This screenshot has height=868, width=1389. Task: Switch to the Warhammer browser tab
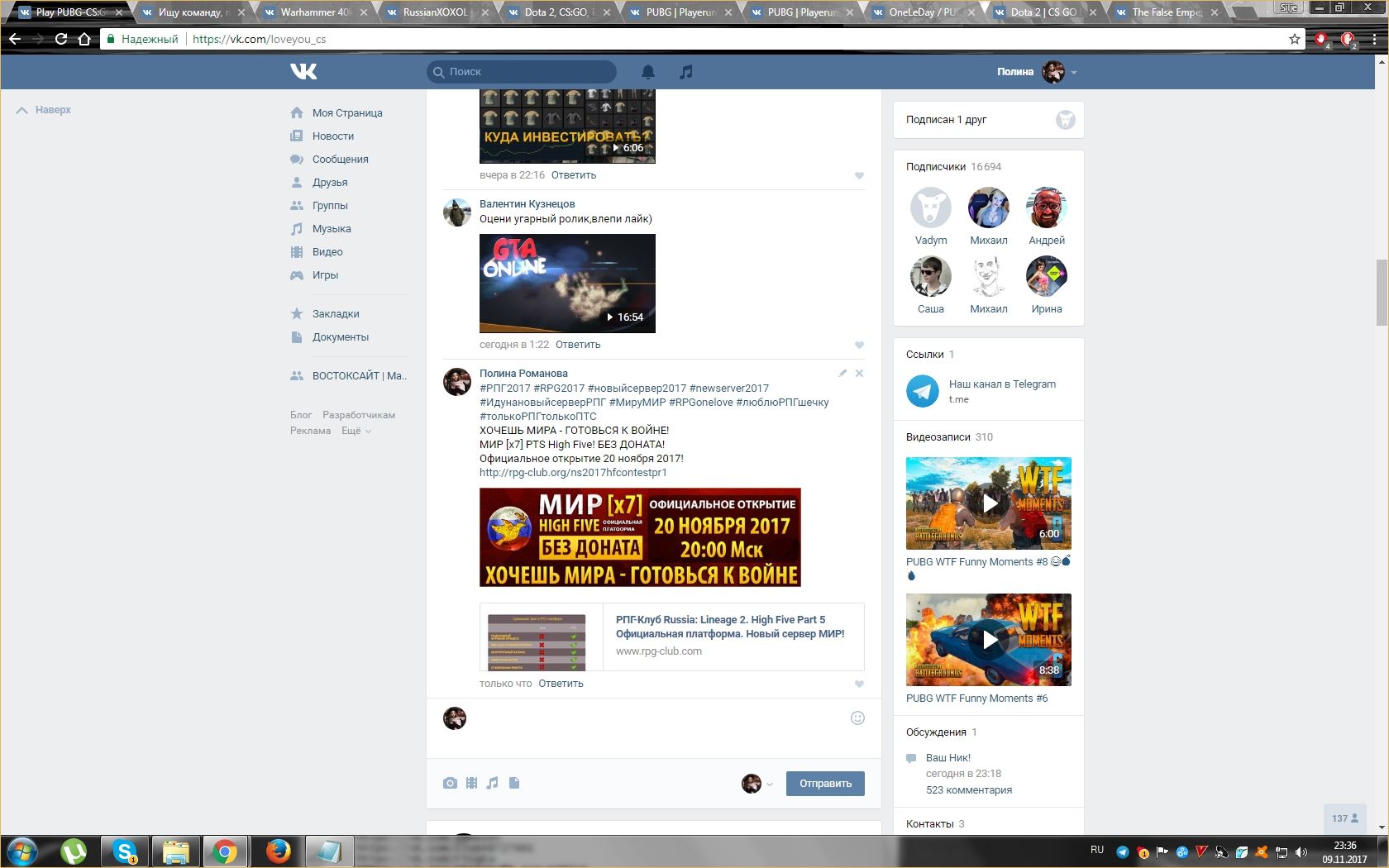(314, 12)
